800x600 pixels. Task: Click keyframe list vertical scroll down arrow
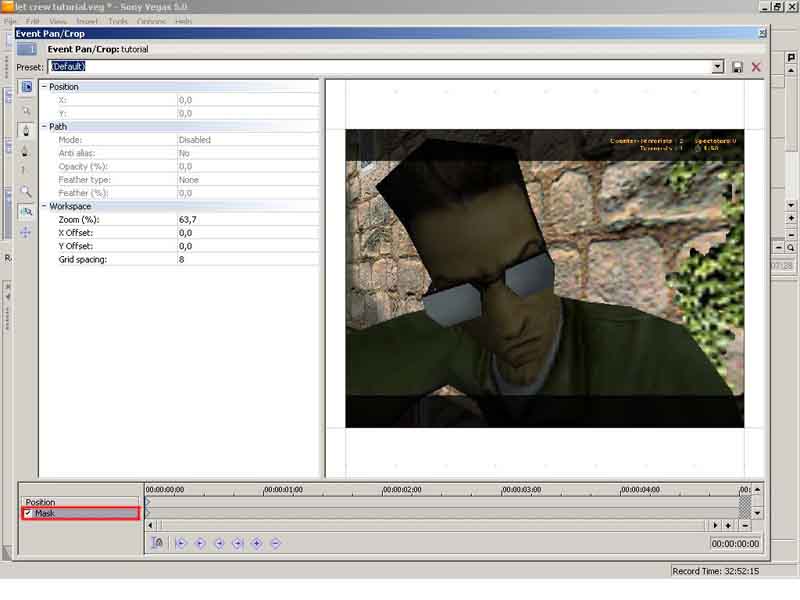pos(758,513)
